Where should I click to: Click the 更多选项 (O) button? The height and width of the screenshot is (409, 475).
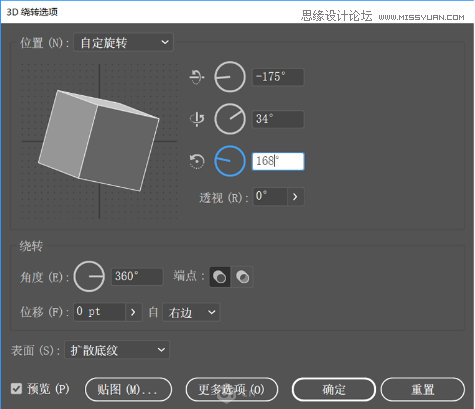(232, 389)
